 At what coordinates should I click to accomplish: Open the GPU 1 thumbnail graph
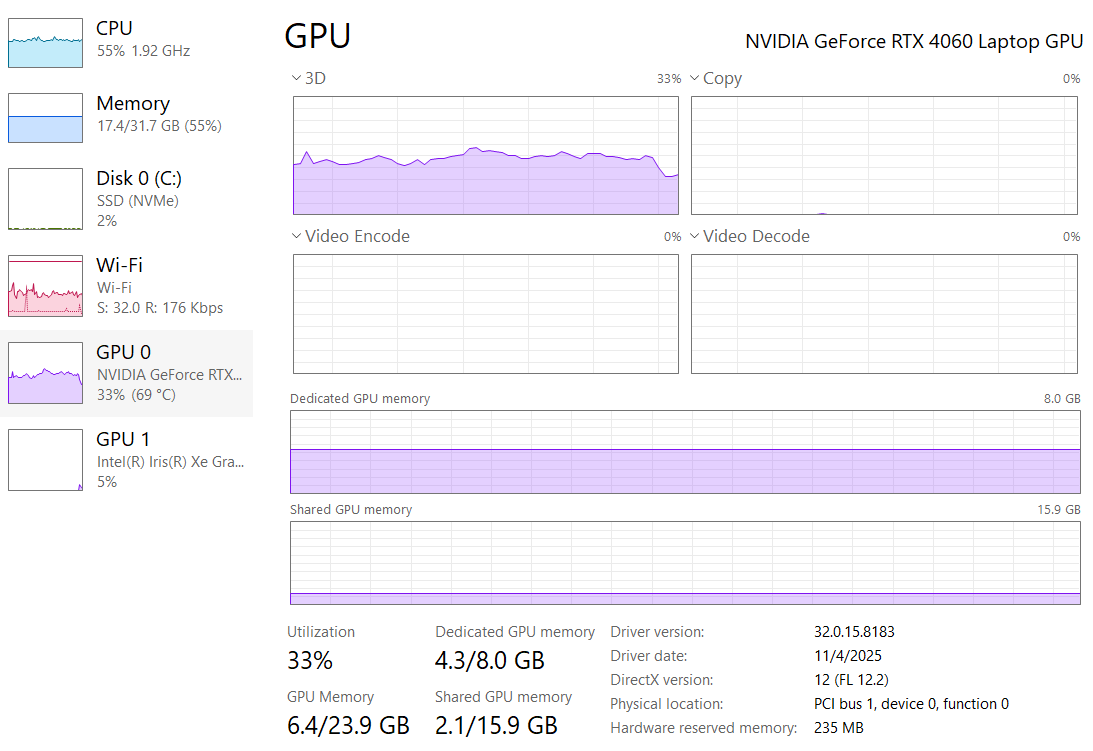[x=45, y=460]
